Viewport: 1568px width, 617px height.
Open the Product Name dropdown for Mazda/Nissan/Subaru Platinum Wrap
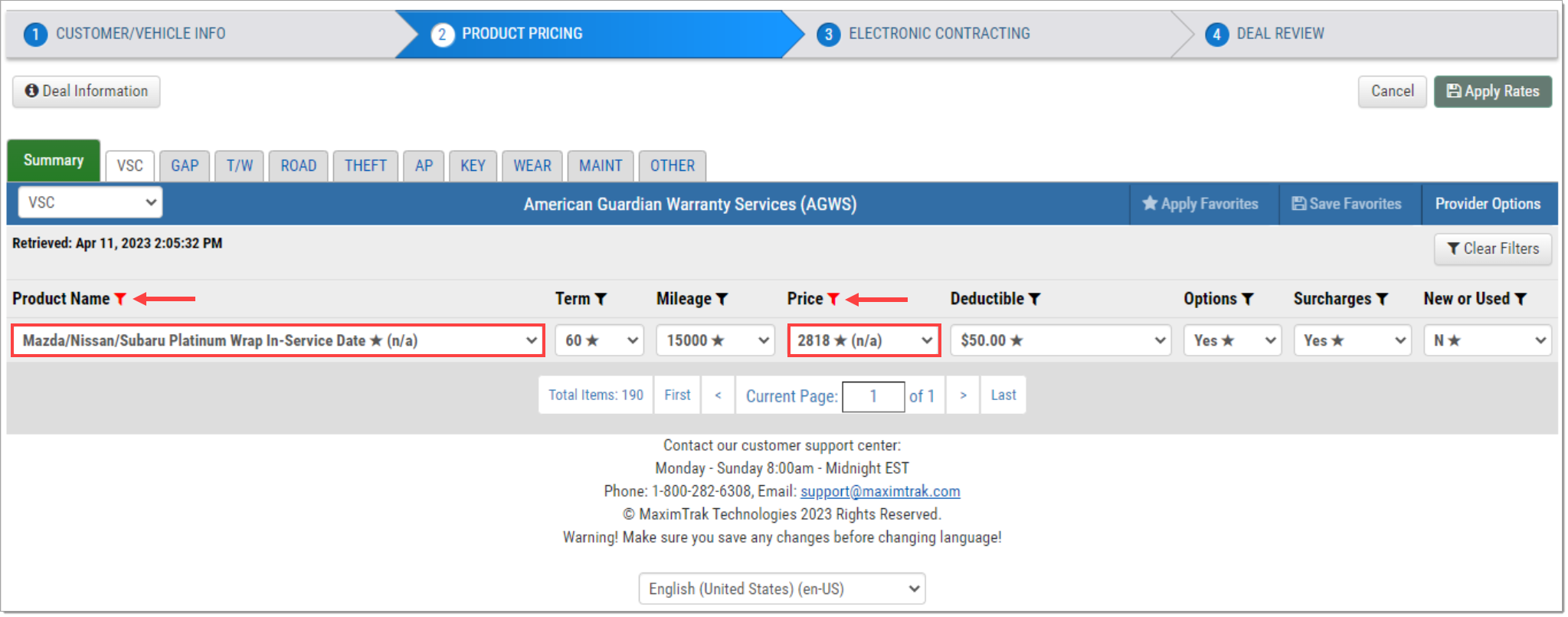tap(278, 340)
